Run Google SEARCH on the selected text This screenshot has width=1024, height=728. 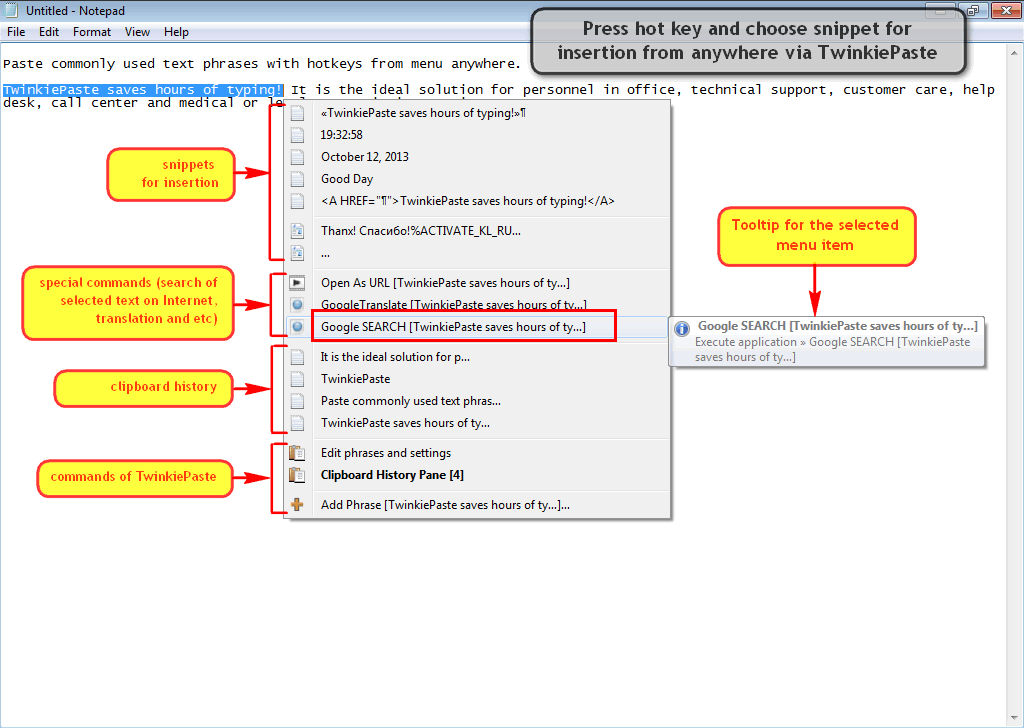[x=478, y=327]
